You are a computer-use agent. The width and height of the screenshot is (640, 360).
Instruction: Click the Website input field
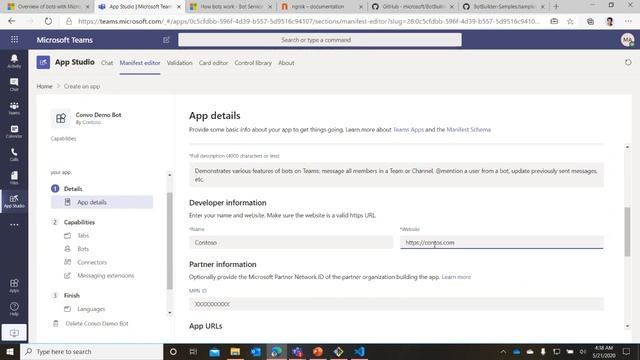tap(502, 242)
